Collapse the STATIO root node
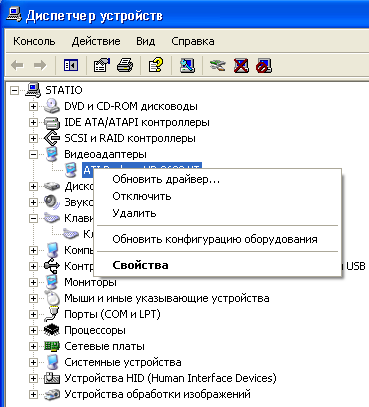 14,90
